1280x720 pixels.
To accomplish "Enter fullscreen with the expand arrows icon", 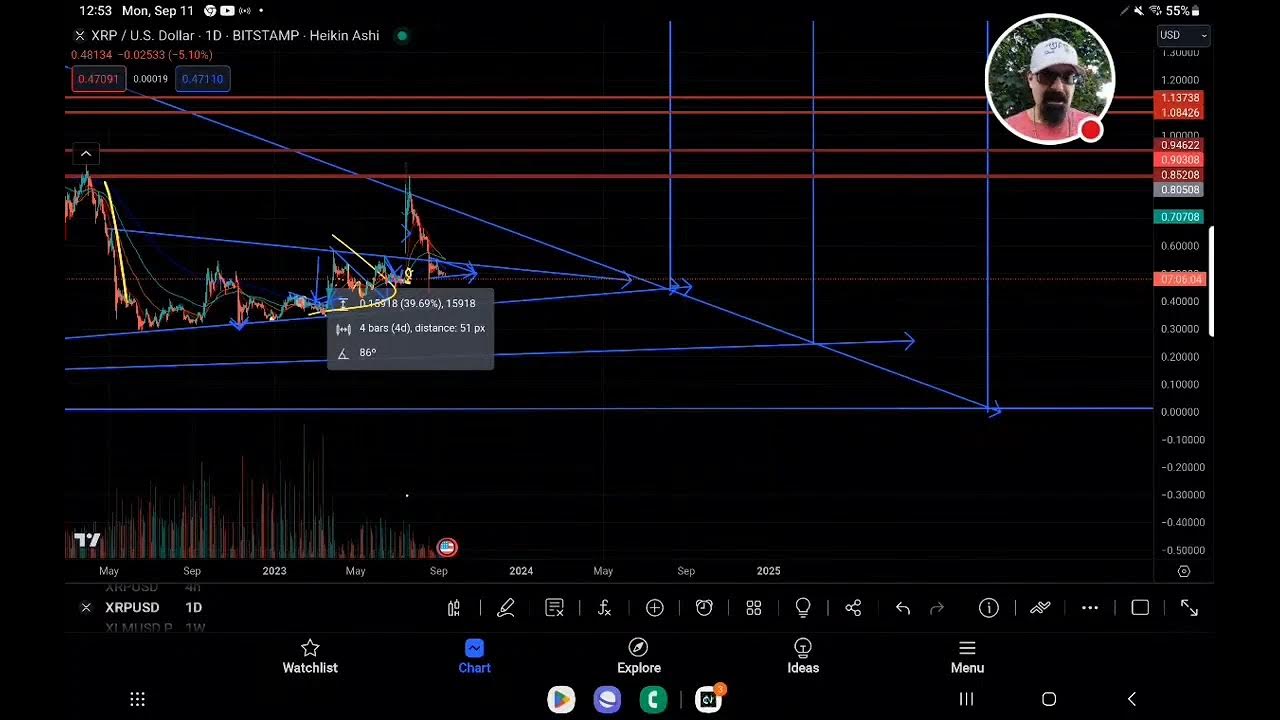I will [x=1189, y=608].
